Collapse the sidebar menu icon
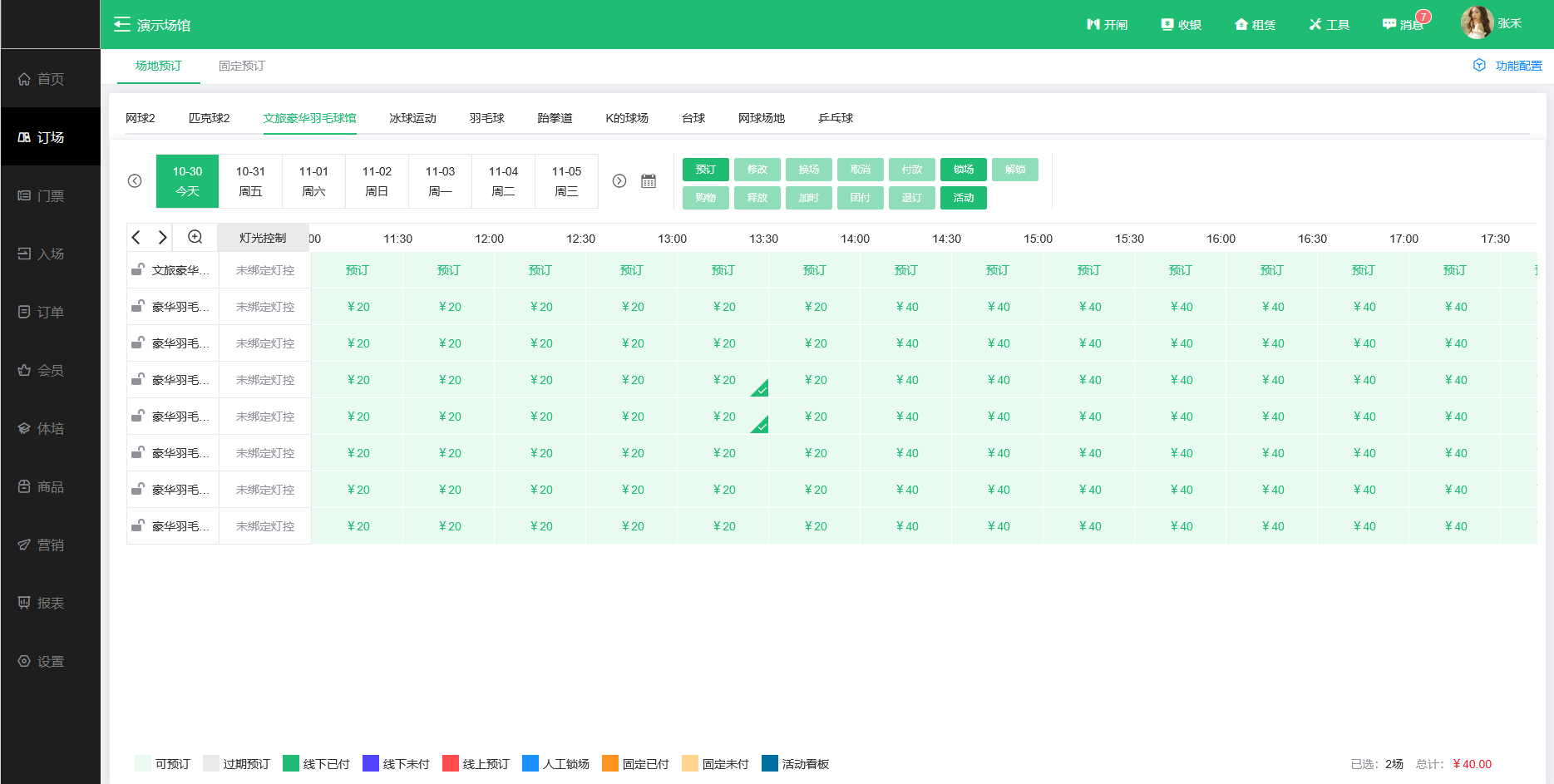1554x784 pixels. pyautogui.click(x=122, y=25)
